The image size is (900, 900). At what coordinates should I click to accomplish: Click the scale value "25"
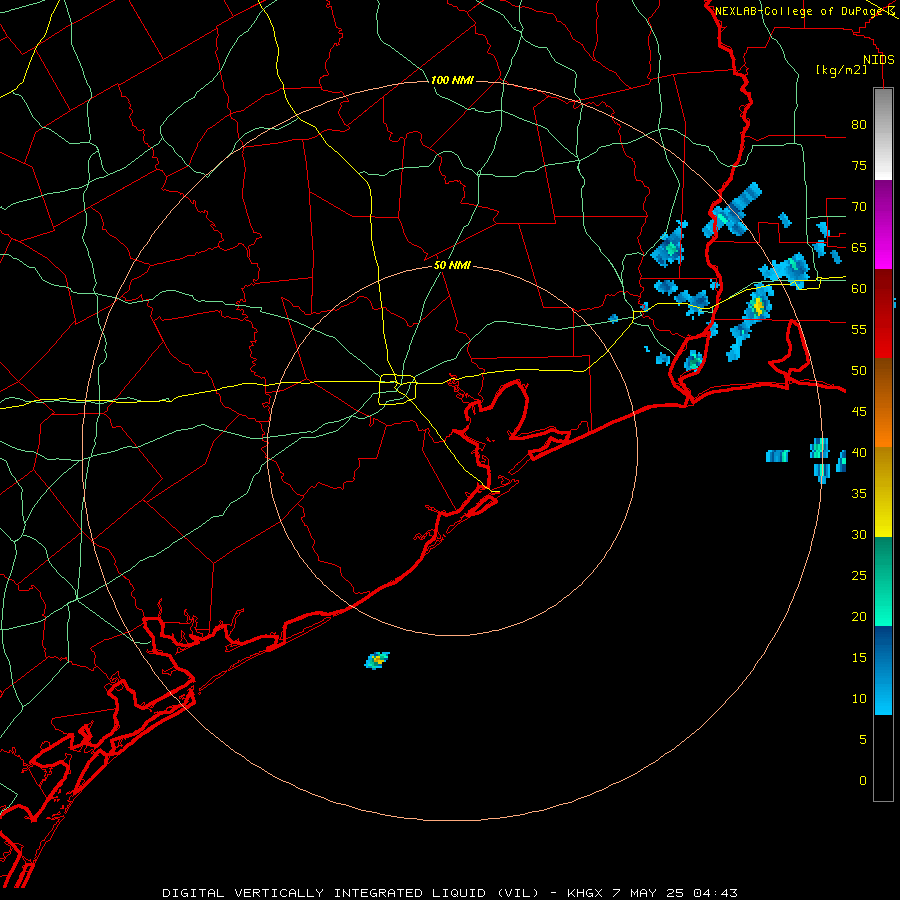tap(859, 575)
